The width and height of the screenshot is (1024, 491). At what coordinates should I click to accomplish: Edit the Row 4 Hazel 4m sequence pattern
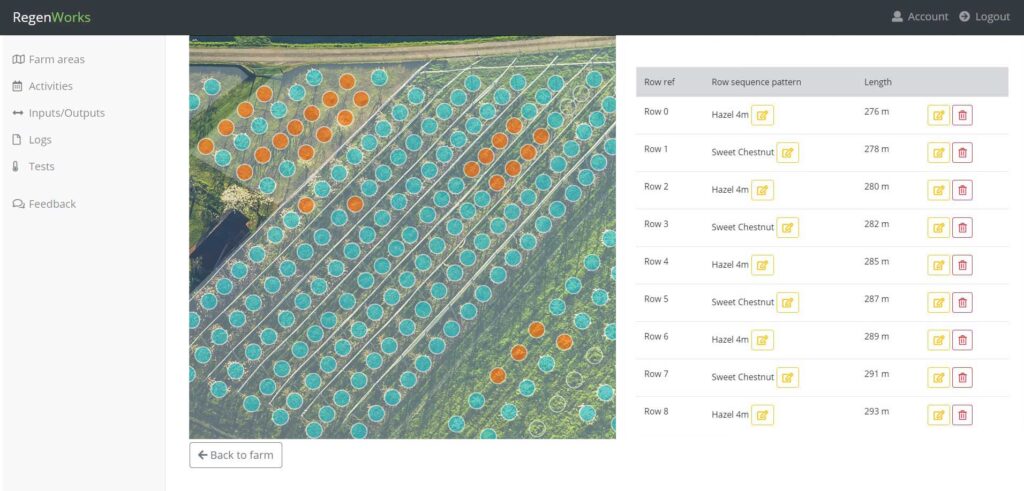[x=762, y=265]
